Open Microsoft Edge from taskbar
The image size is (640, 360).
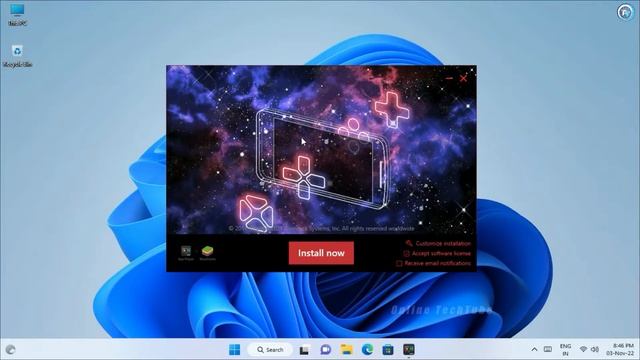367,349
